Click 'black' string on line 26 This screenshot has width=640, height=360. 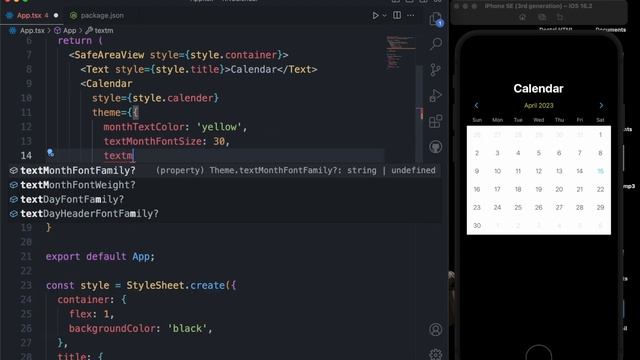click(187, 329)
